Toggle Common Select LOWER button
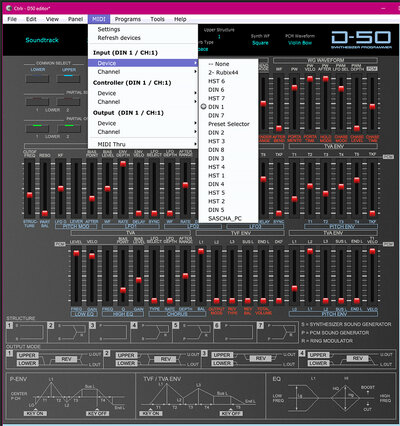This screenshot has width=400, height=426. tap(37, 79)
